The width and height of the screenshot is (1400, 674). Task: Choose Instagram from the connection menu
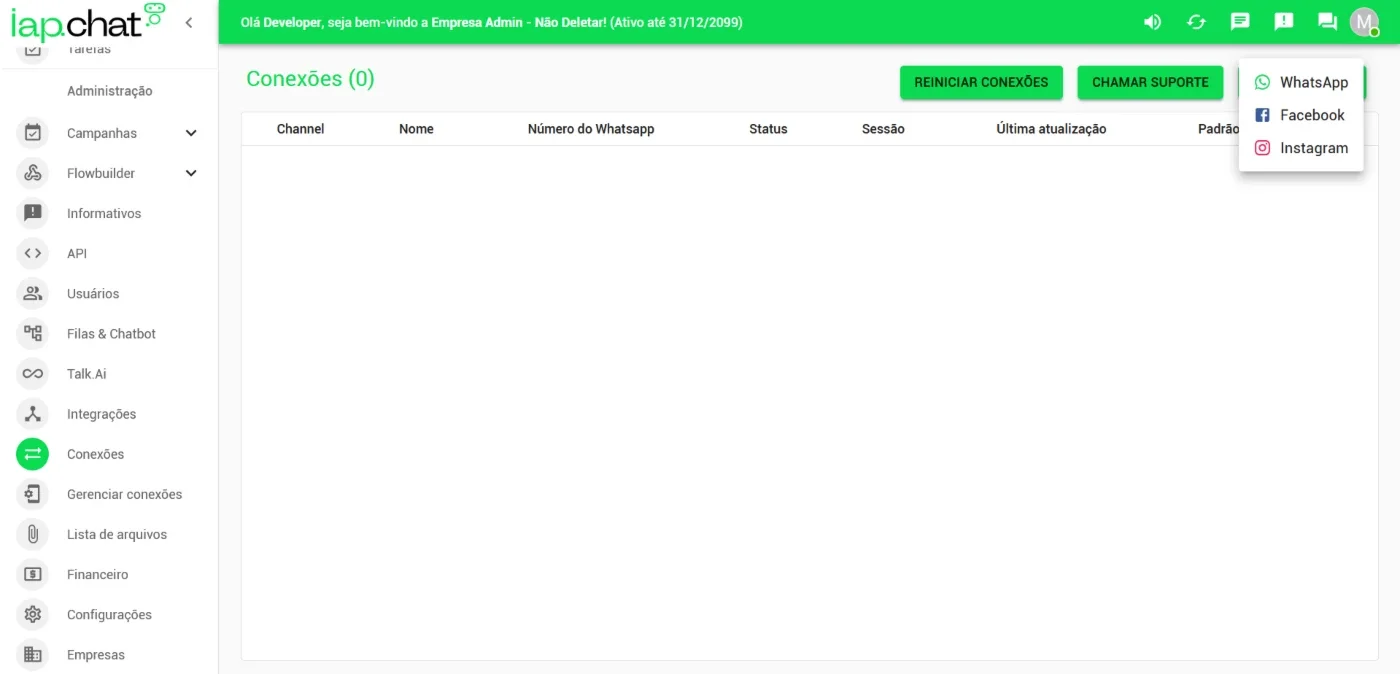pyautogui.click(x=1301, y=148)
